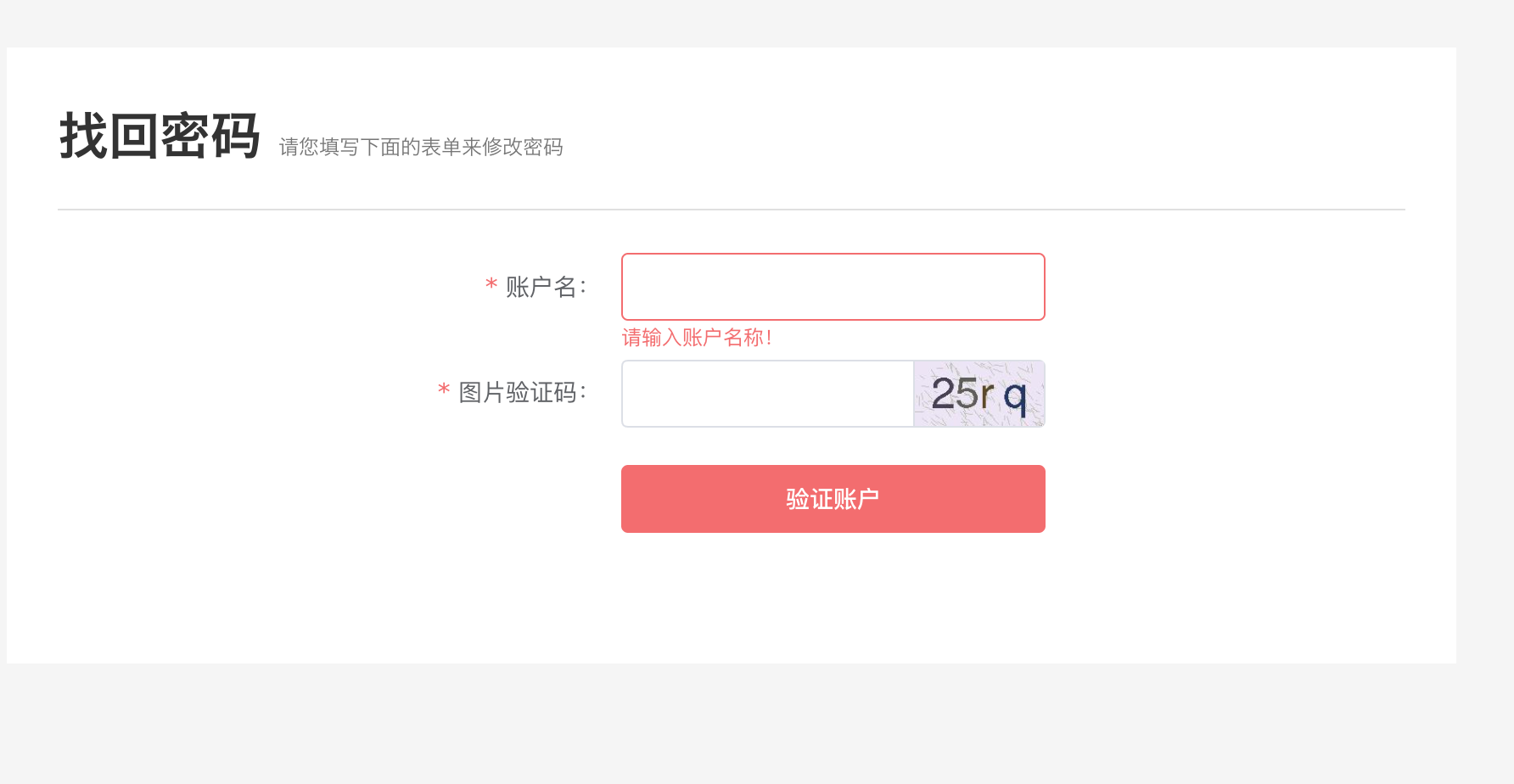Screen dimensions: 1514x784
Task: Click the letter q in the captcha
Action: (1016, 397)
